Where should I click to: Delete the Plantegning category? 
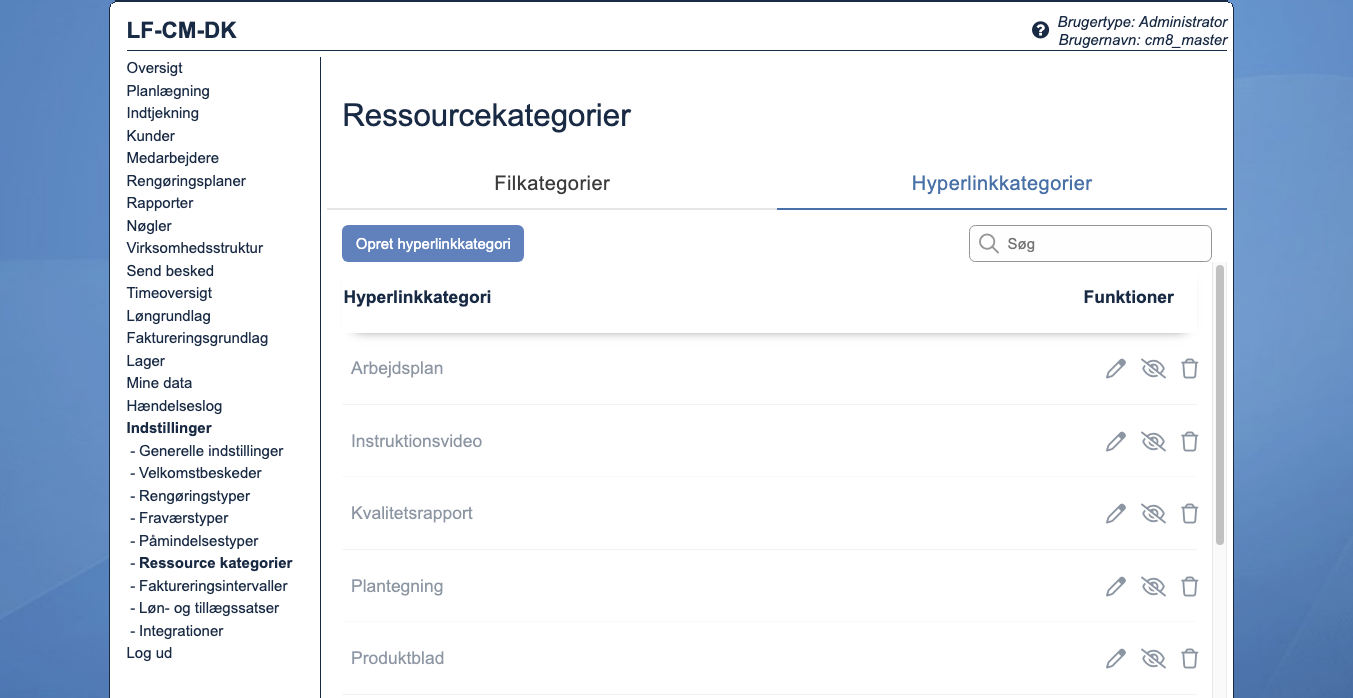[x=1189, y=586]
